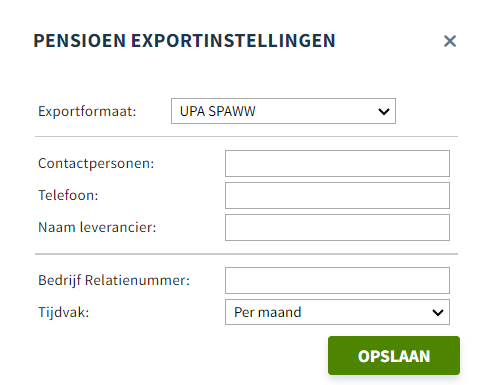Open the Exportformaat dropdown

283,111
